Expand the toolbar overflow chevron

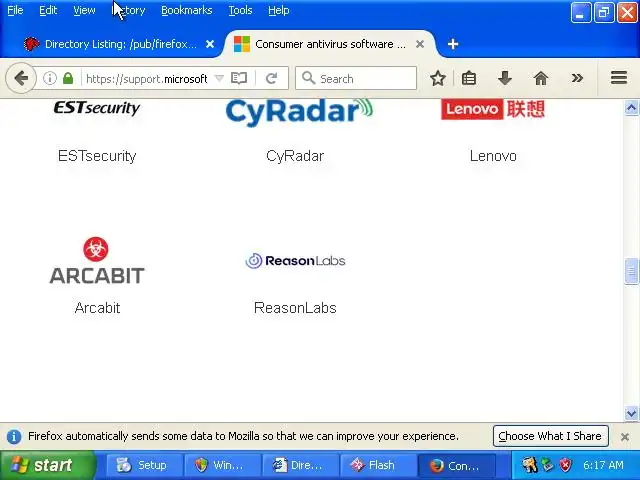(x=577, y=78)
